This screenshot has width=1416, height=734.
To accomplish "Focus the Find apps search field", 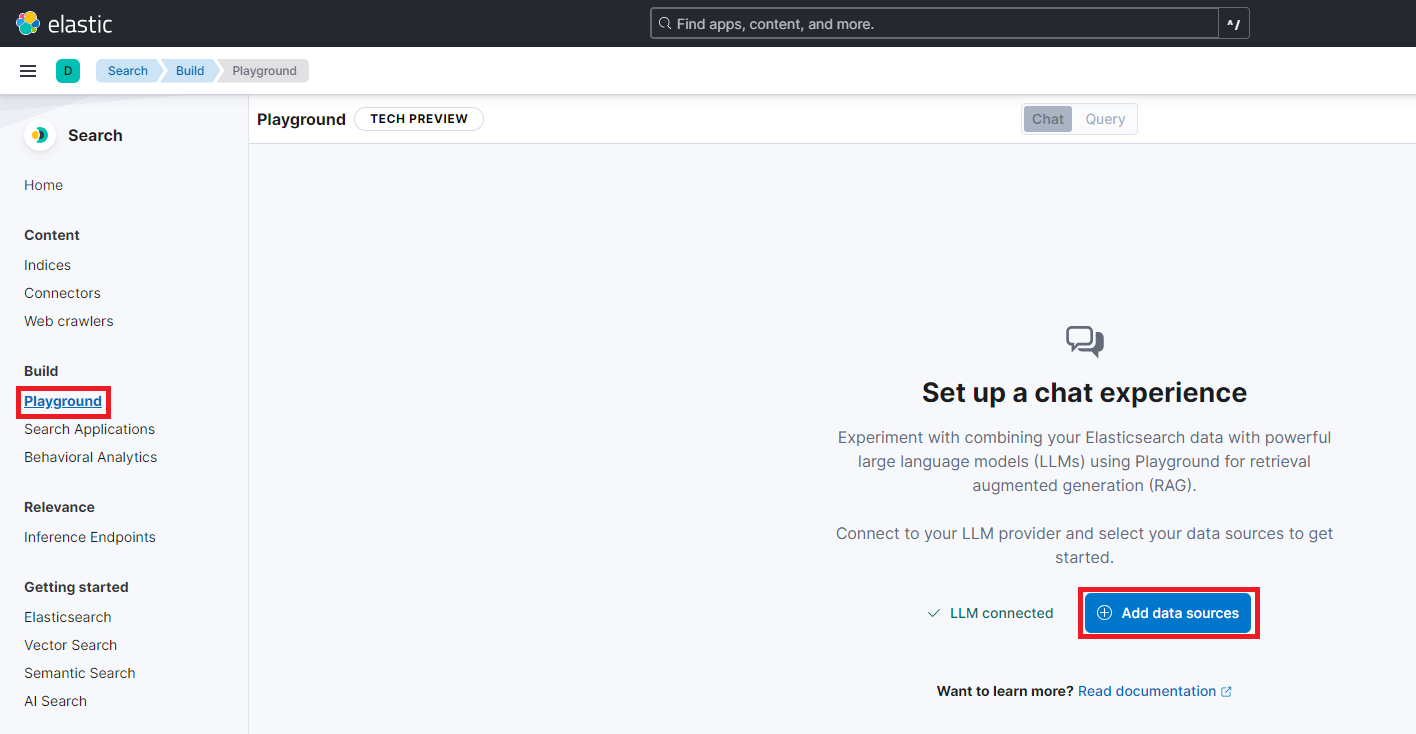I will click(x=935, y=23).
